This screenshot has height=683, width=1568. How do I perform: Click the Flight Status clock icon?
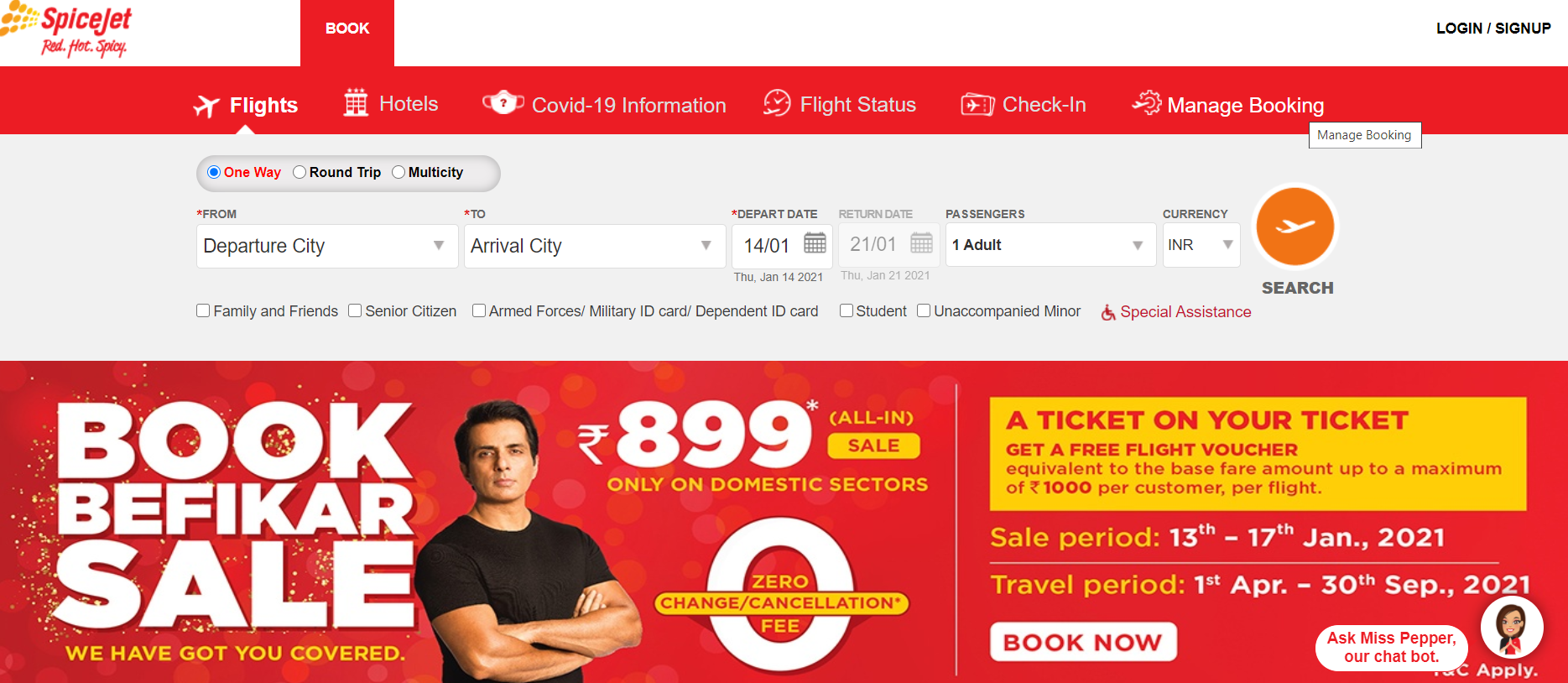click(x=777, y=103)
